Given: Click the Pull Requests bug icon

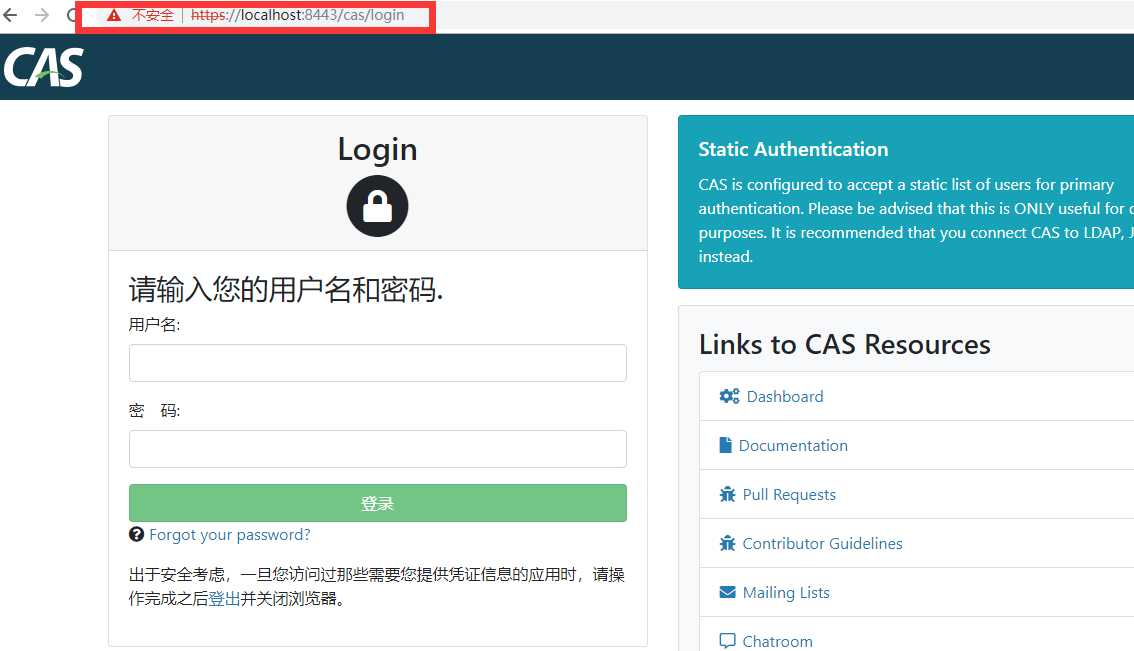Looking at the screenshot, I should (728, 494).
